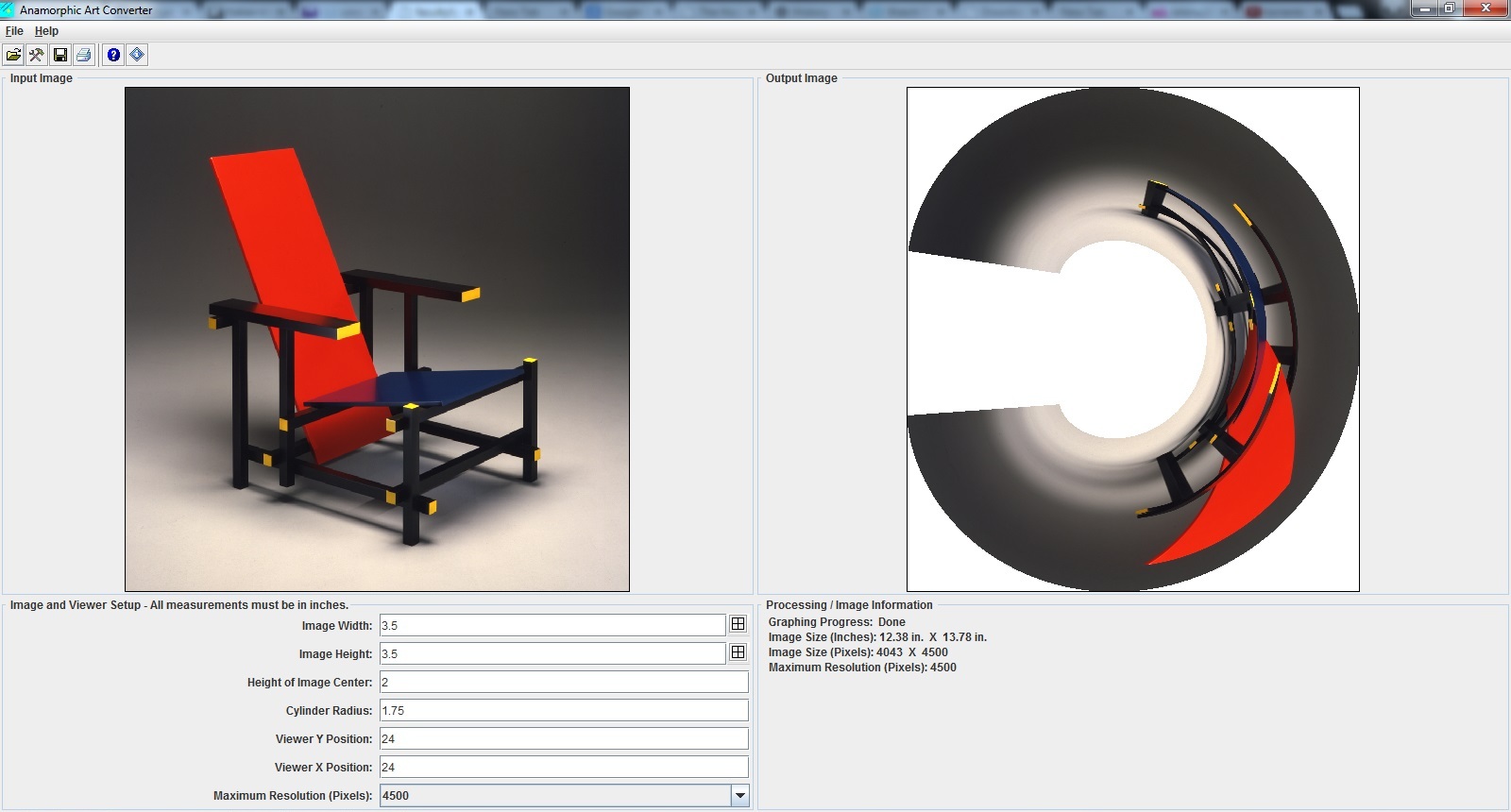
Task: Click the open image folder icon
Action: point(13,55)
